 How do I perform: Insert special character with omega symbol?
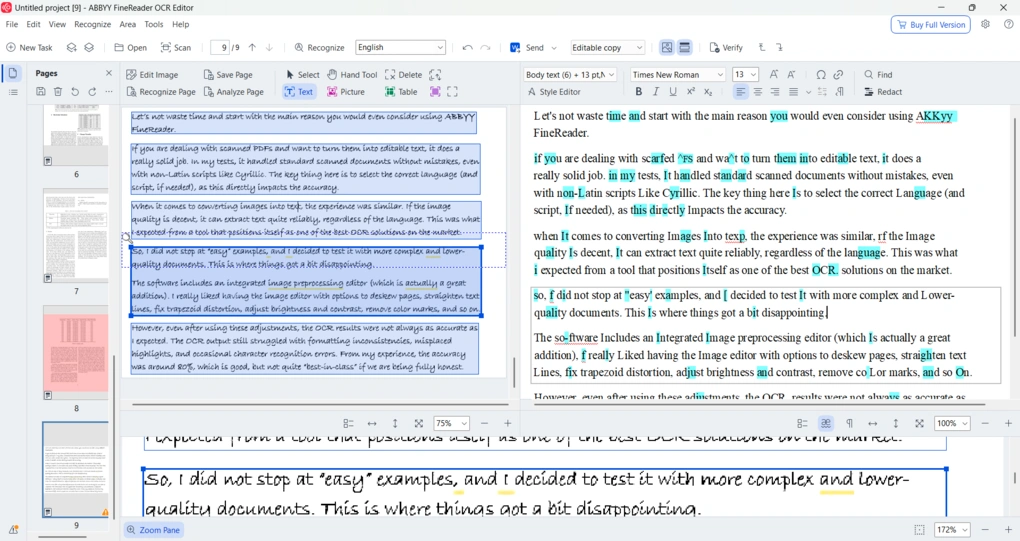tap(821, 75)
